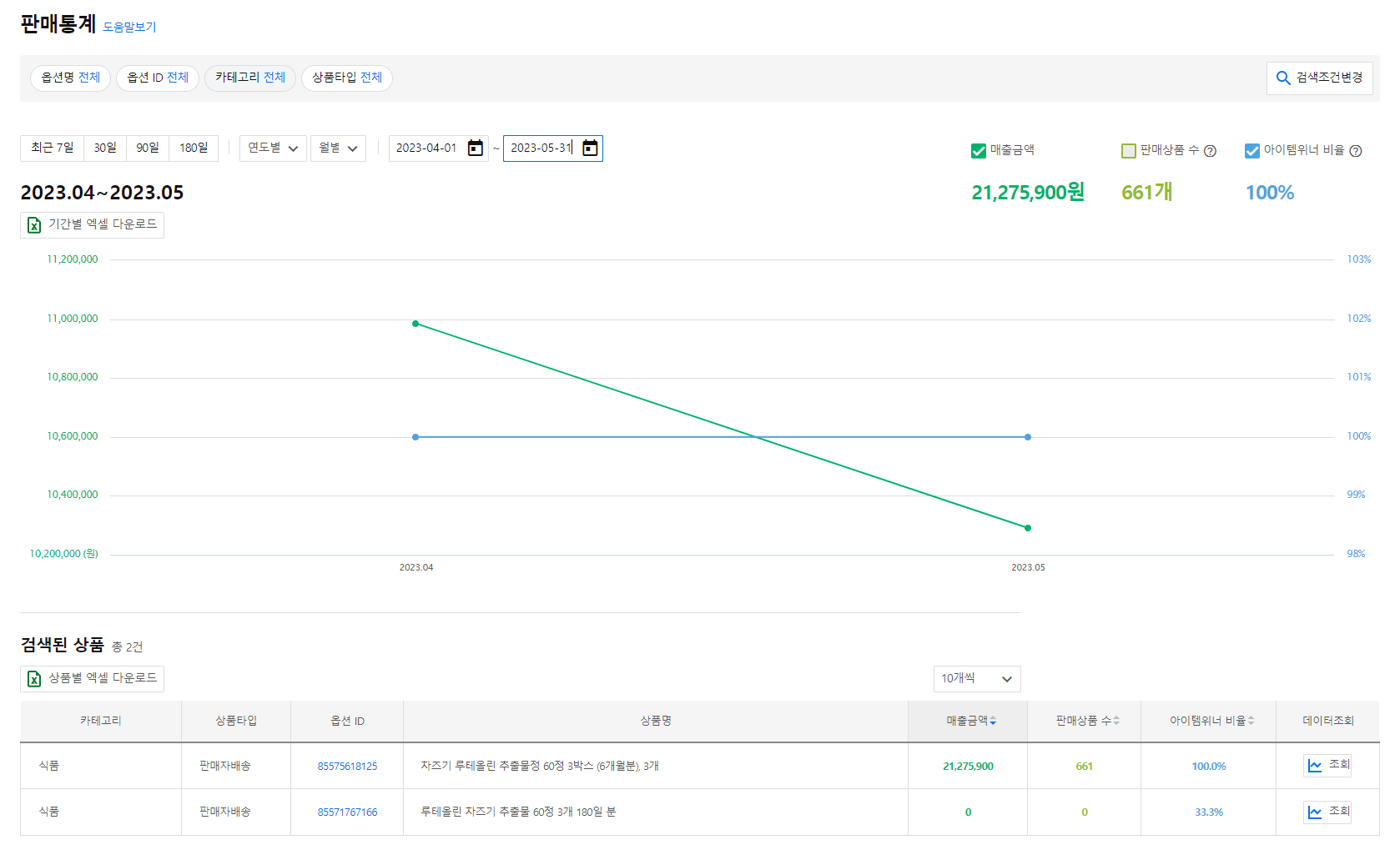Click the Excel icon on 상품별 엑셀 다운로드

[33, 679]
